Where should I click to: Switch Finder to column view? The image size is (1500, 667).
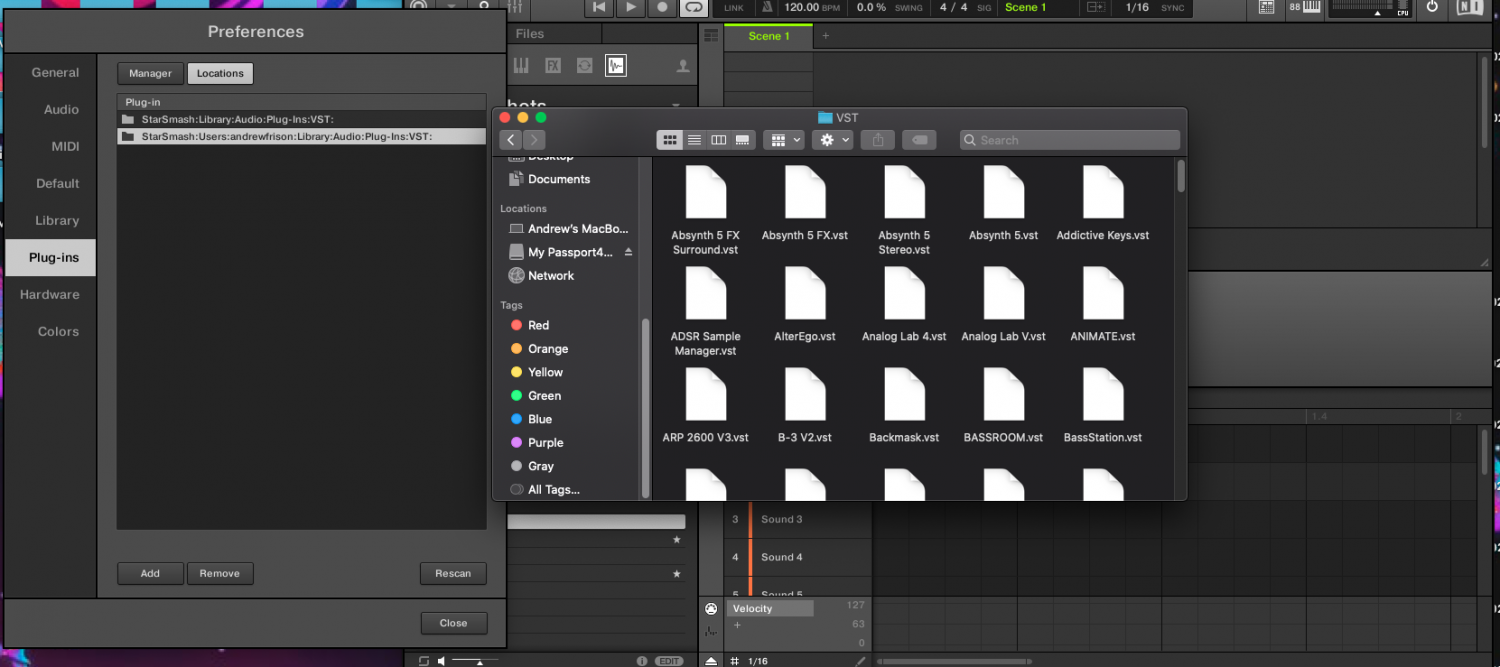tap(718, 140)
